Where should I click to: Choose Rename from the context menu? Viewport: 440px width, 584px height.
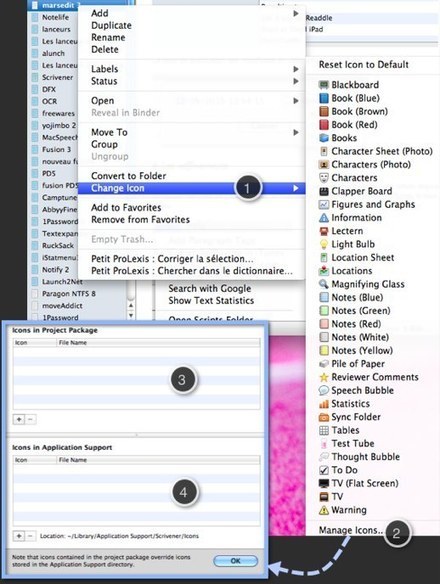[108, 38]
